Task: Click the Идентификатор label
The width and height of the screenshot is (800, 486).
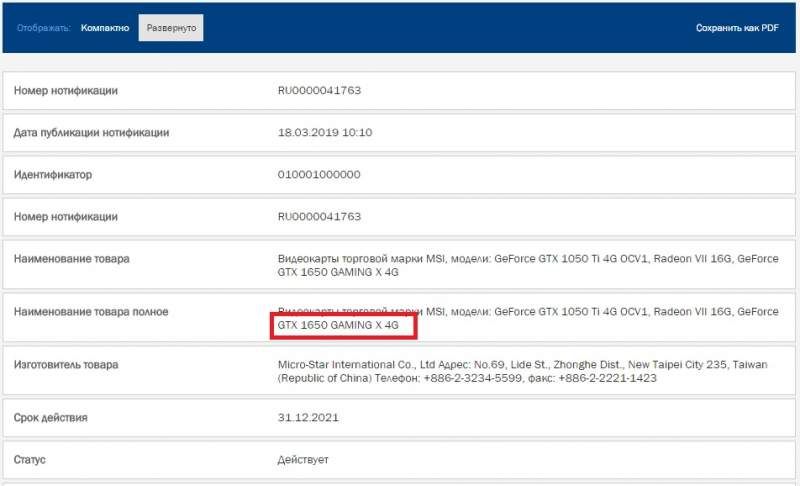Action: tap(53, 174)
